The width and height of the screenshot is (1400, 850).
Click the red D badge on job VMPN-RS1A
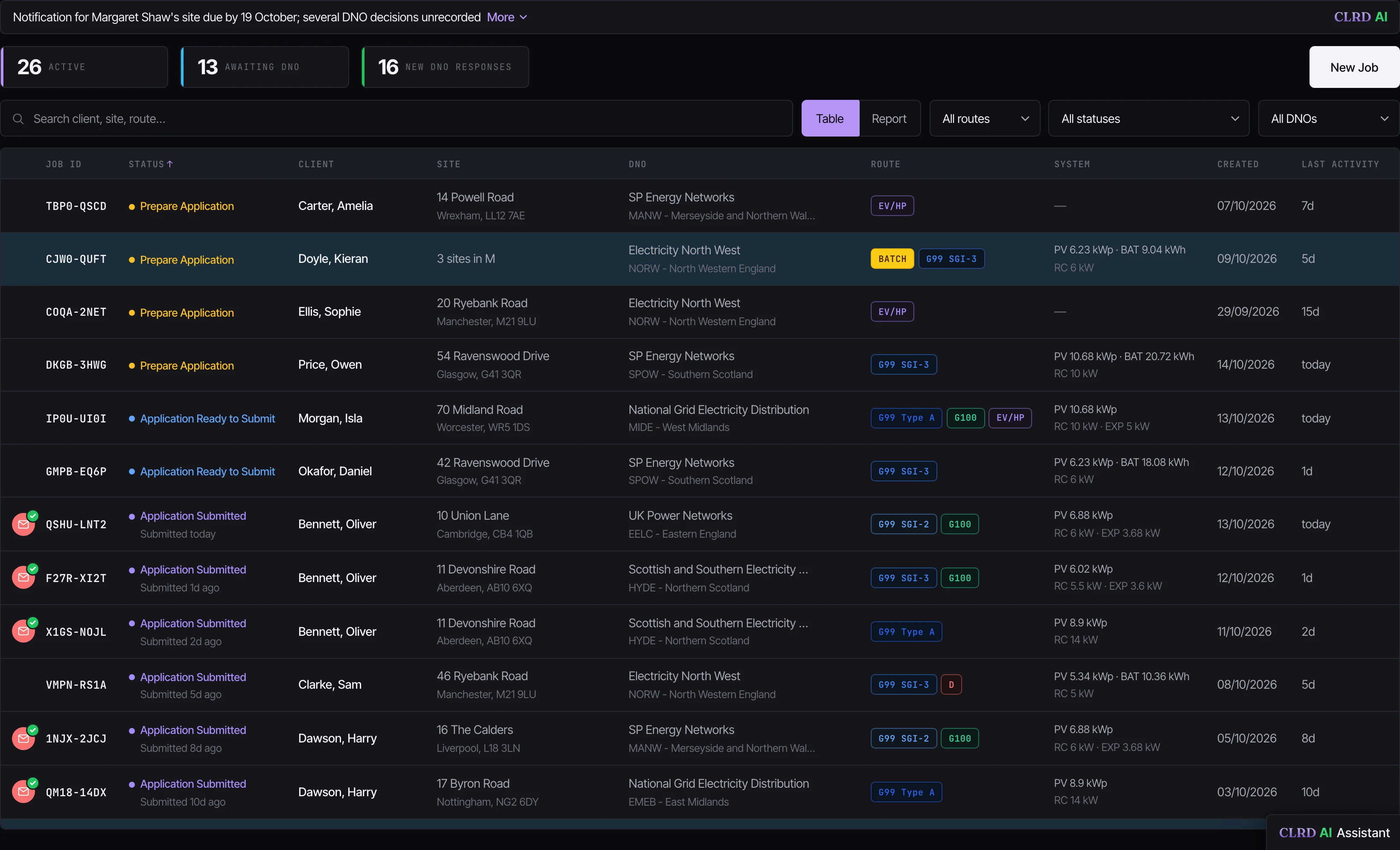click(x=951, y=685)
